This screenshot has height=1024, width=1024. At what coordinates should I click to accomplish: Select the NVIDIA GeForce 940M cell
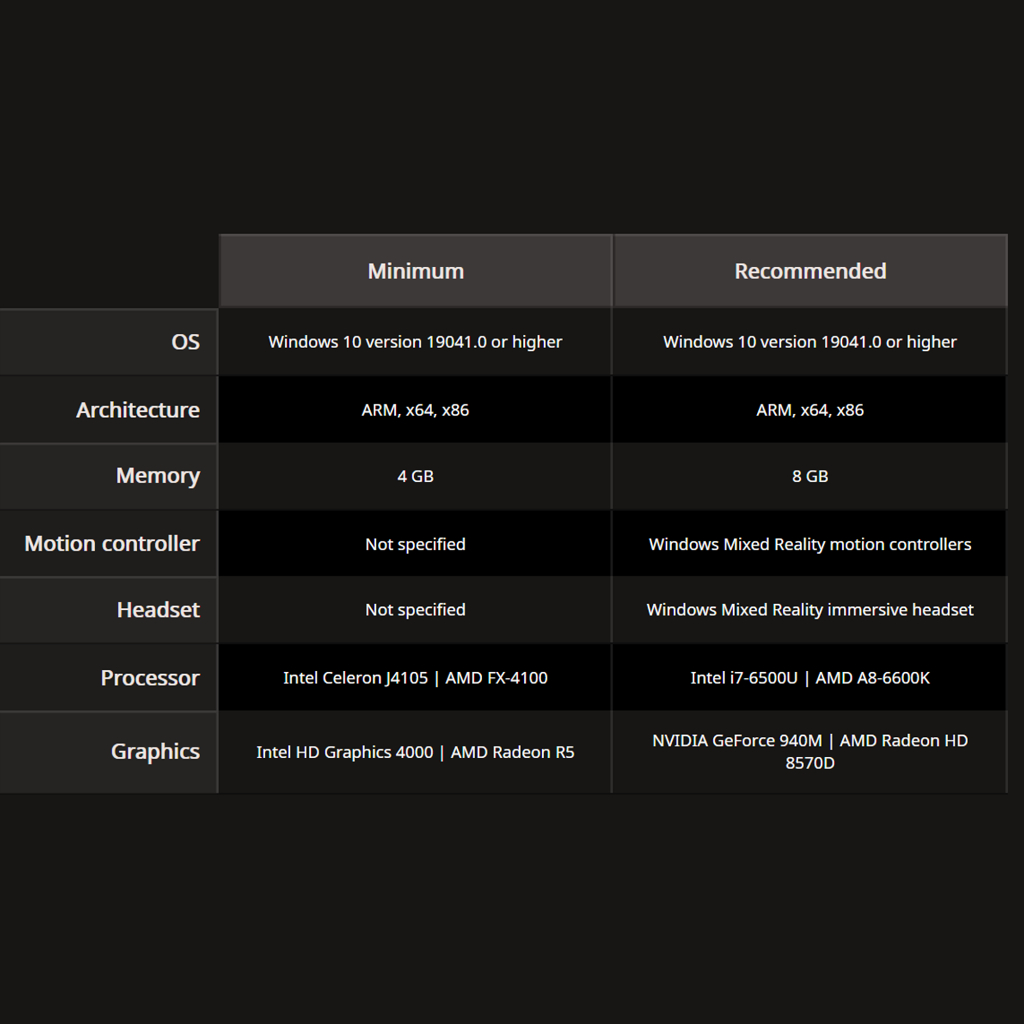pyautogui.click(x=810, y=752)
